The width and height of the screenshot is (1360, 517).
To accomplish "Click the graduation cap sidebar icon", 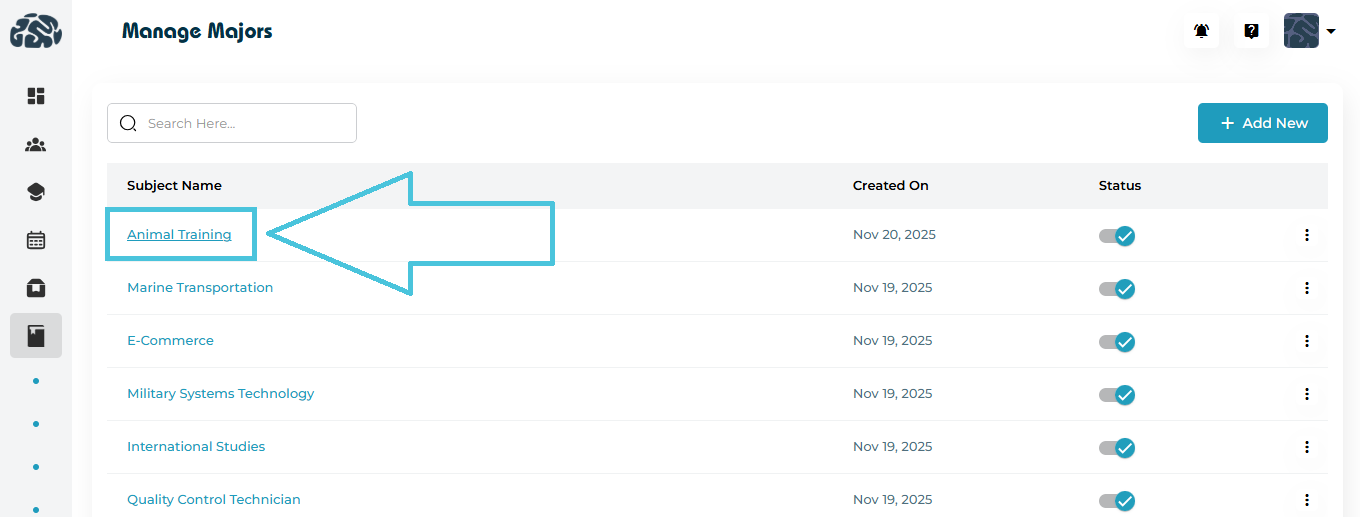I will pyautogui.click(x=36, y=192).
